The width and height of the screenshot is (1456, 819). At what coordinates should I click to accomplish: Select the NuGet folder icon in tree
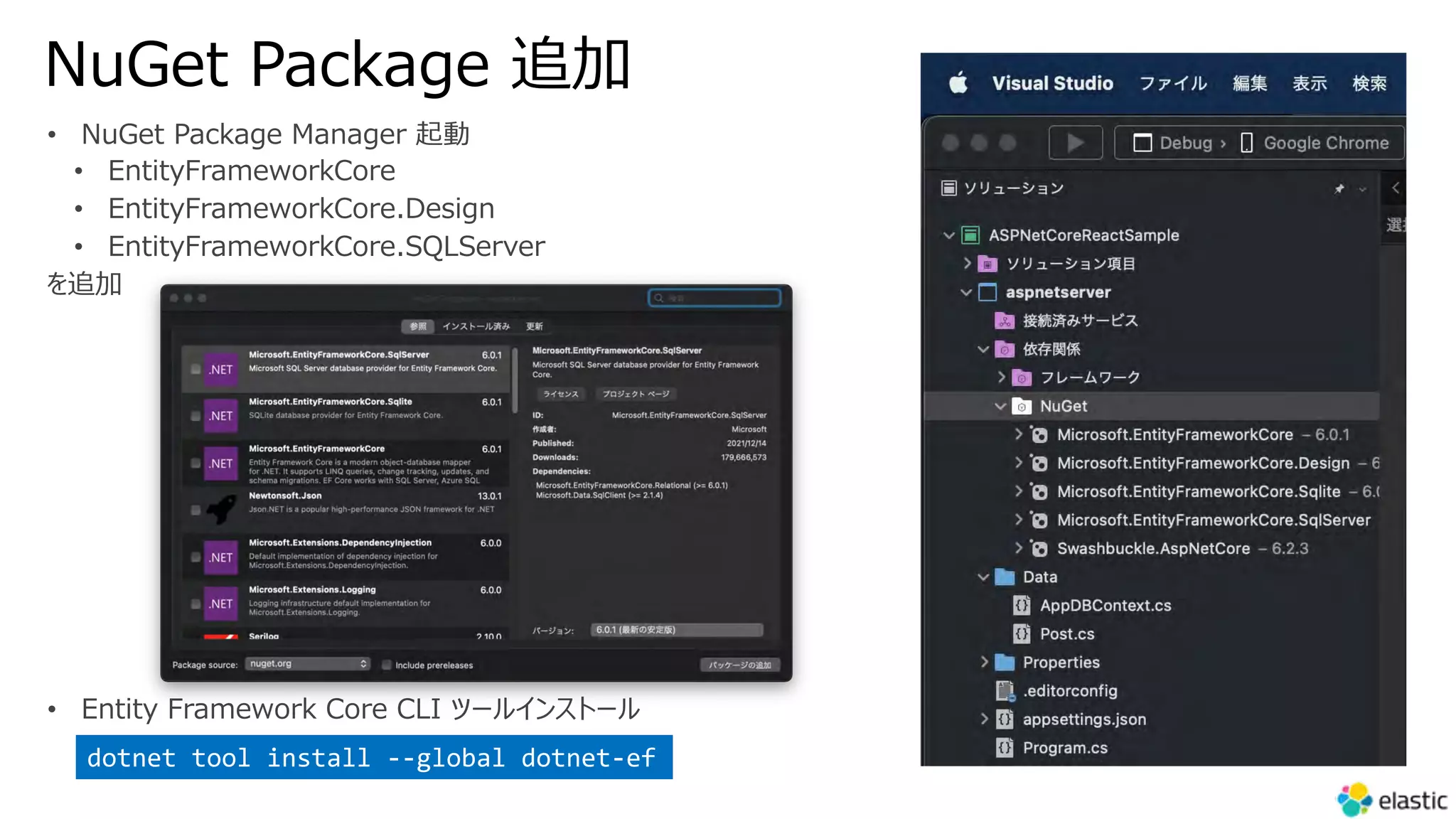click(1022, 406)
